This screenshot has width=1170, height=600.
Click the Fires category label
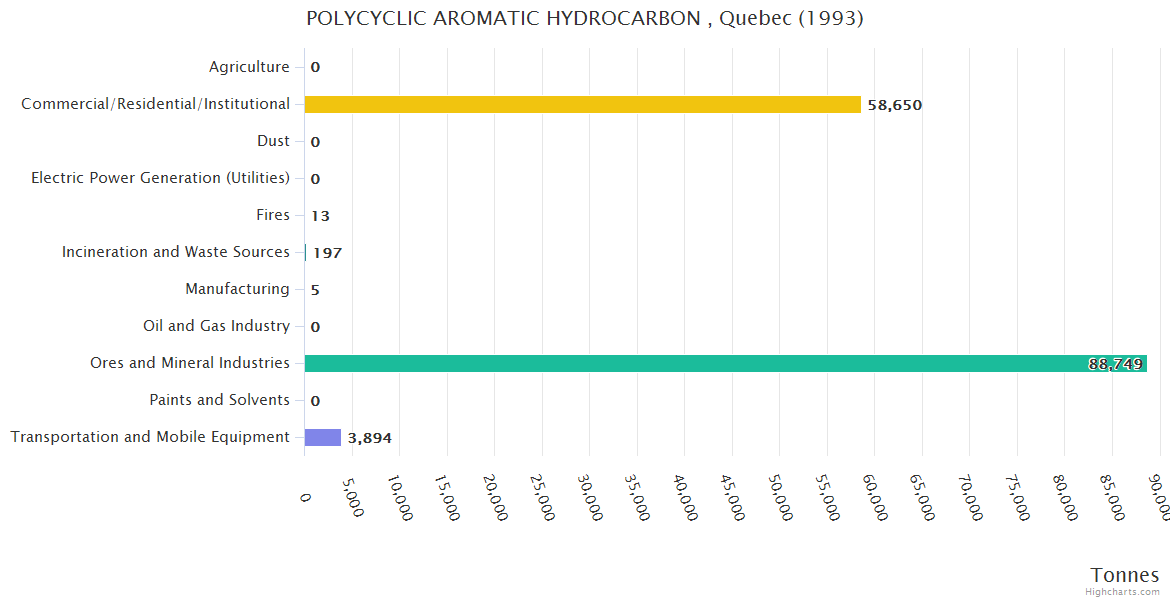[273, 215]
